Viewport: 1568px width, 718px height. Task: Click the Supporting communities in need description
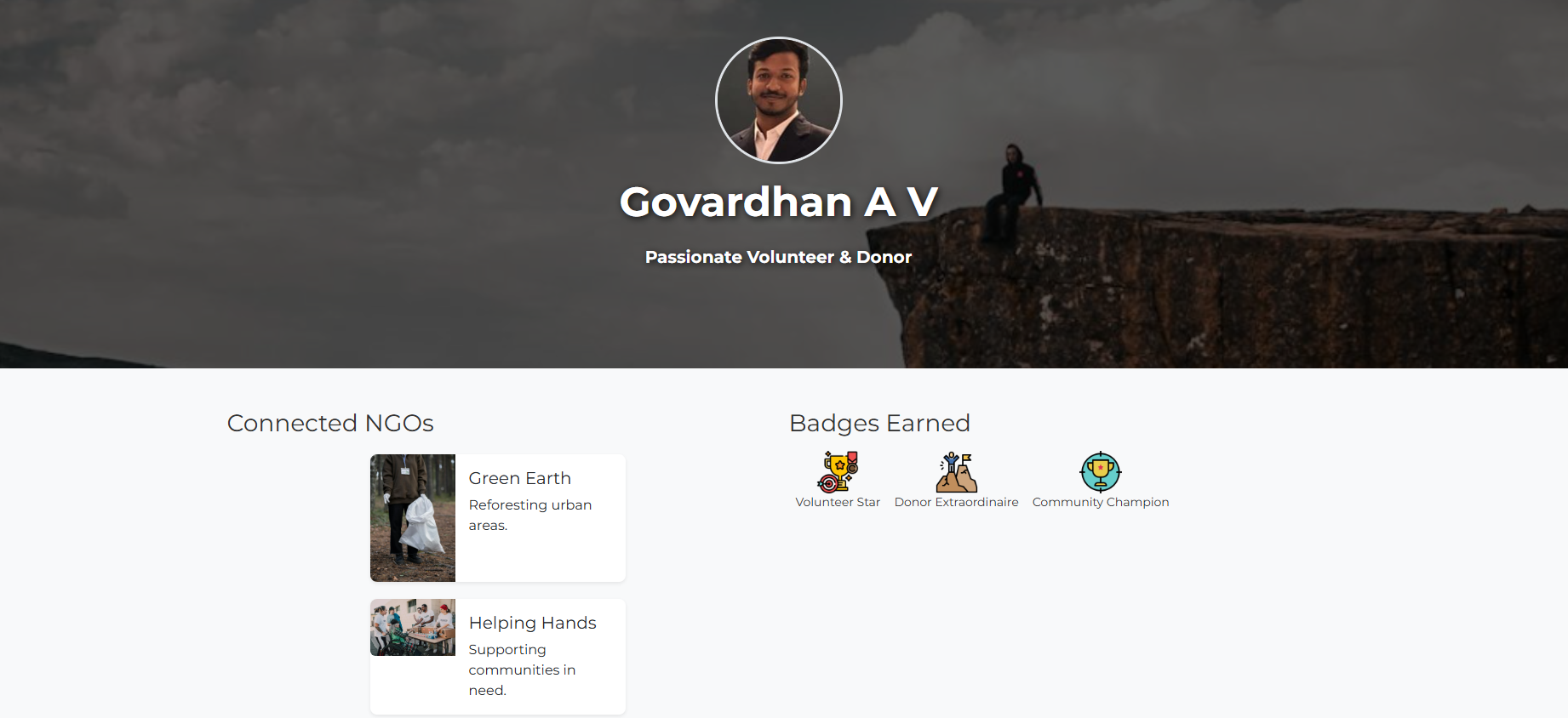pos(522,670)
